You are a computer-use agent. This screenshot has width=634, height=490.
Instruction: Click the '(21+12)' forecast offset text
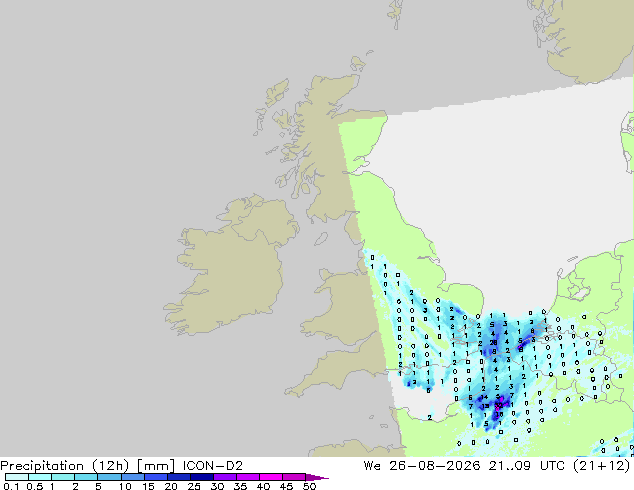tap(602, 466)
